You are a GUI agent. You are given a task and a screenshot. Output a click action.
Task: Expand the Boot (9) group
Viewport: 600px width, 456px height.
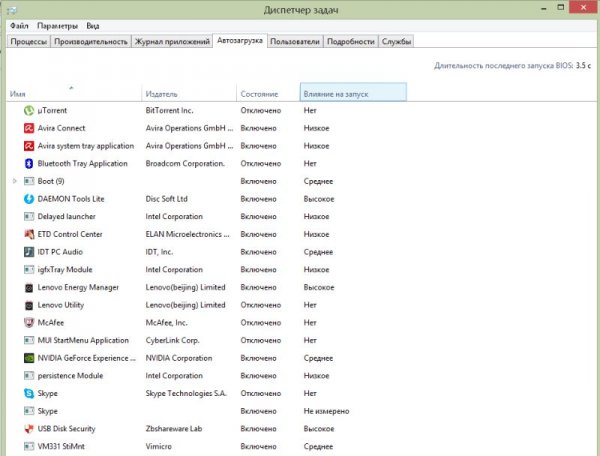click(x=14, y=181)
